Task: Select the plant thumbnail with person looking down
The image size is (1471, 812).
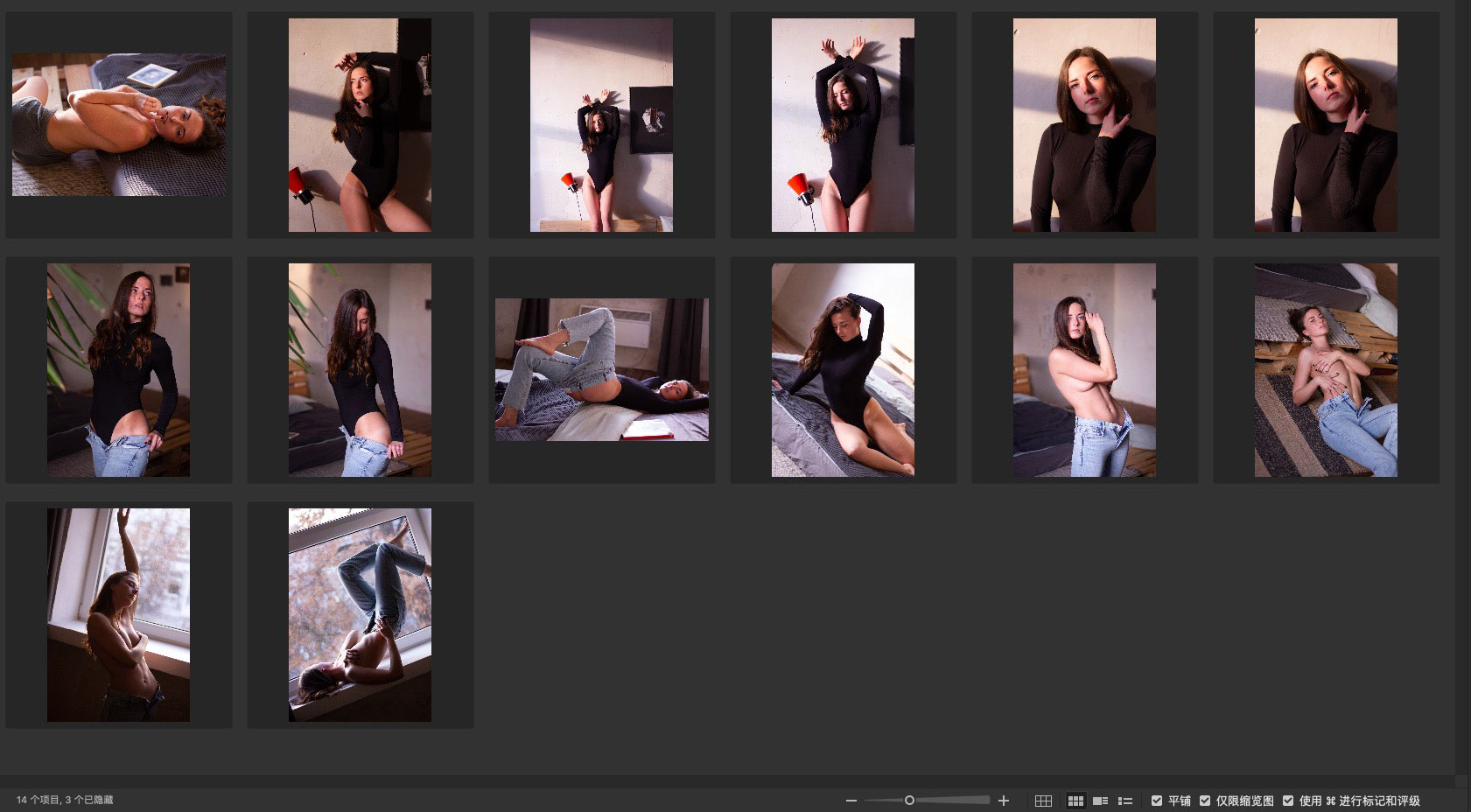Action: click(x=360, y=369)
